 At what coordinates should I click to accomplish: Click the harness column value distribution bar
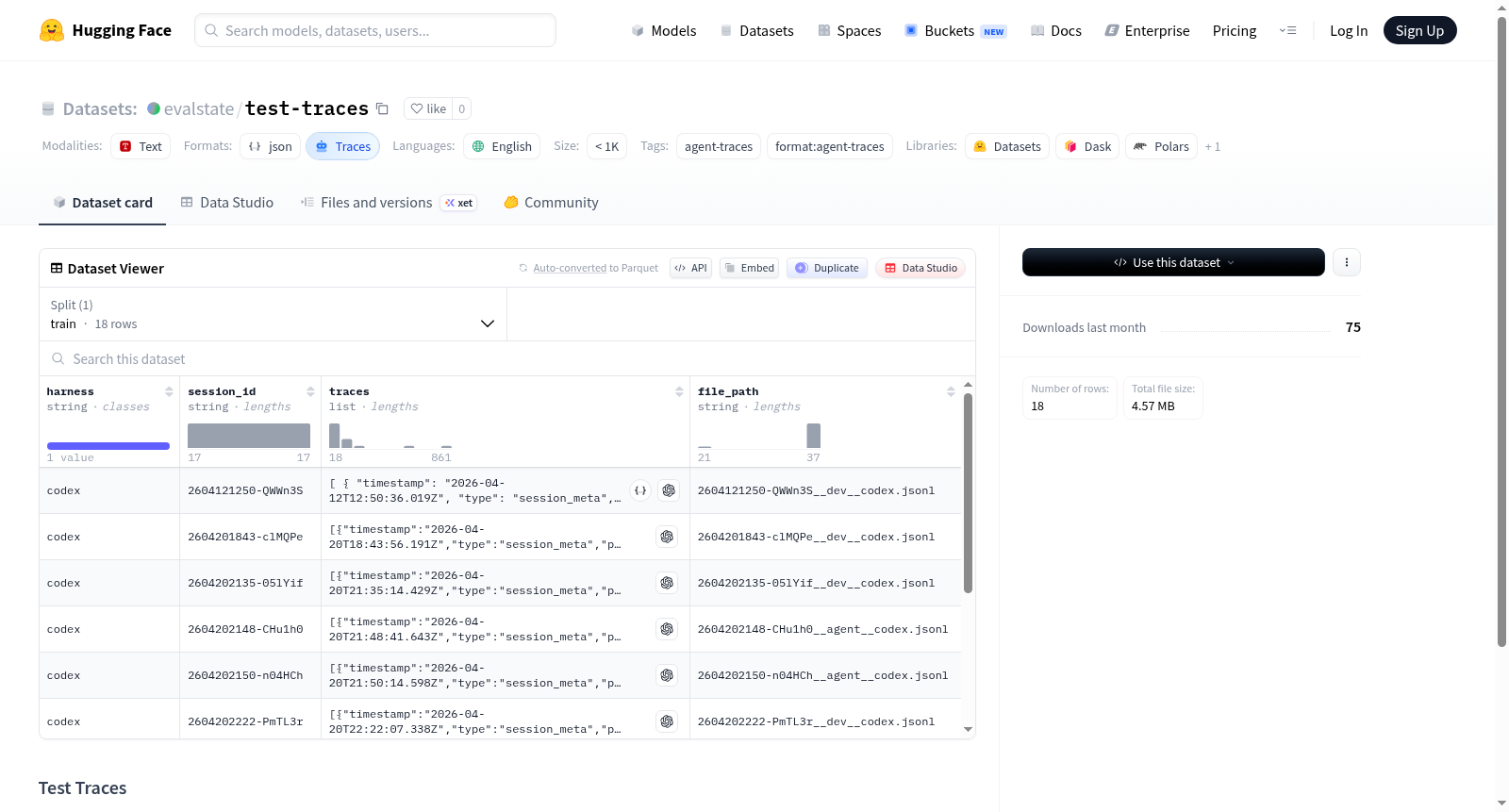108,446
